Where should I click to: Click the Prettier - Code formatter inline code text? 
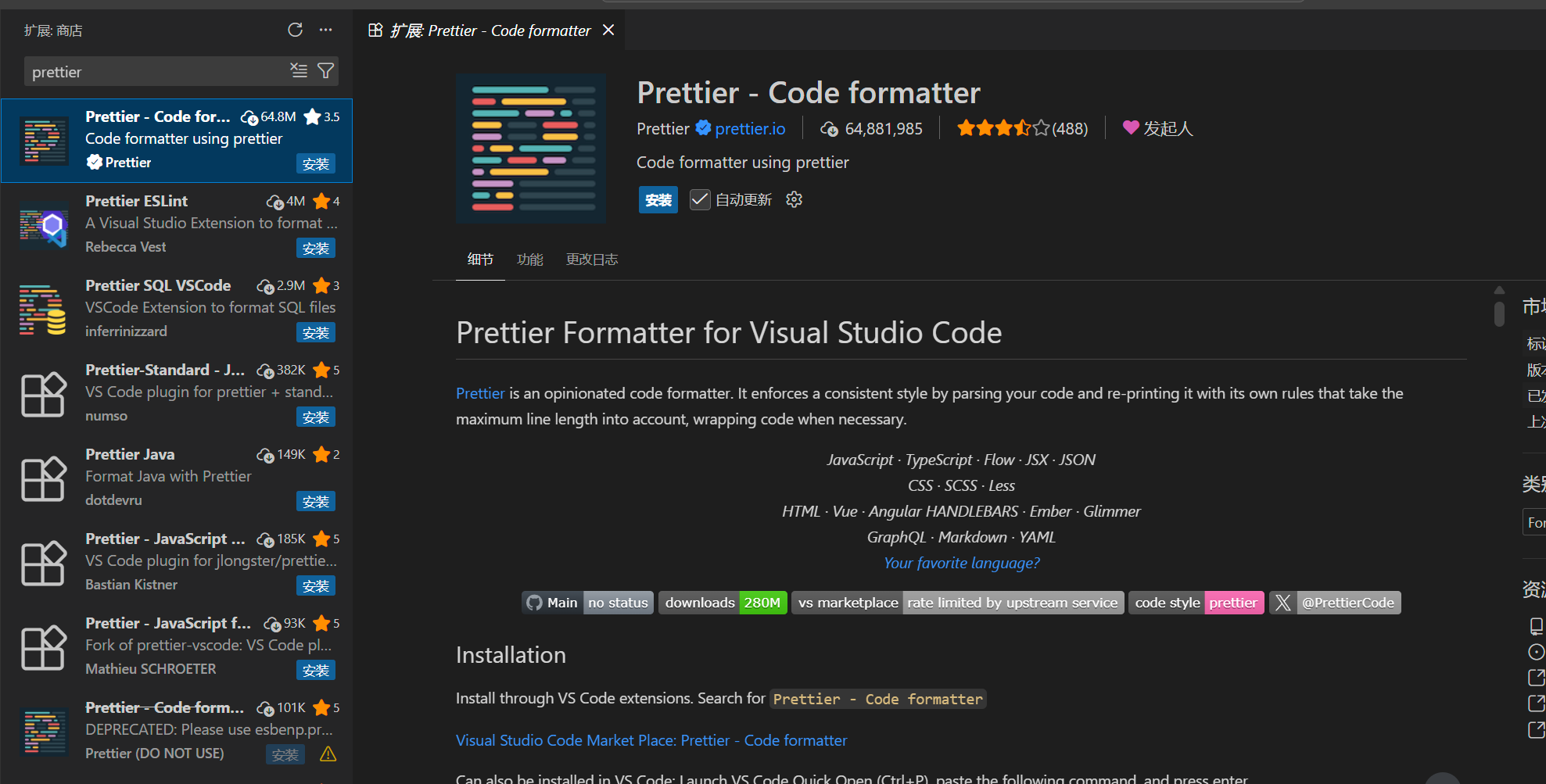[877, 699]
